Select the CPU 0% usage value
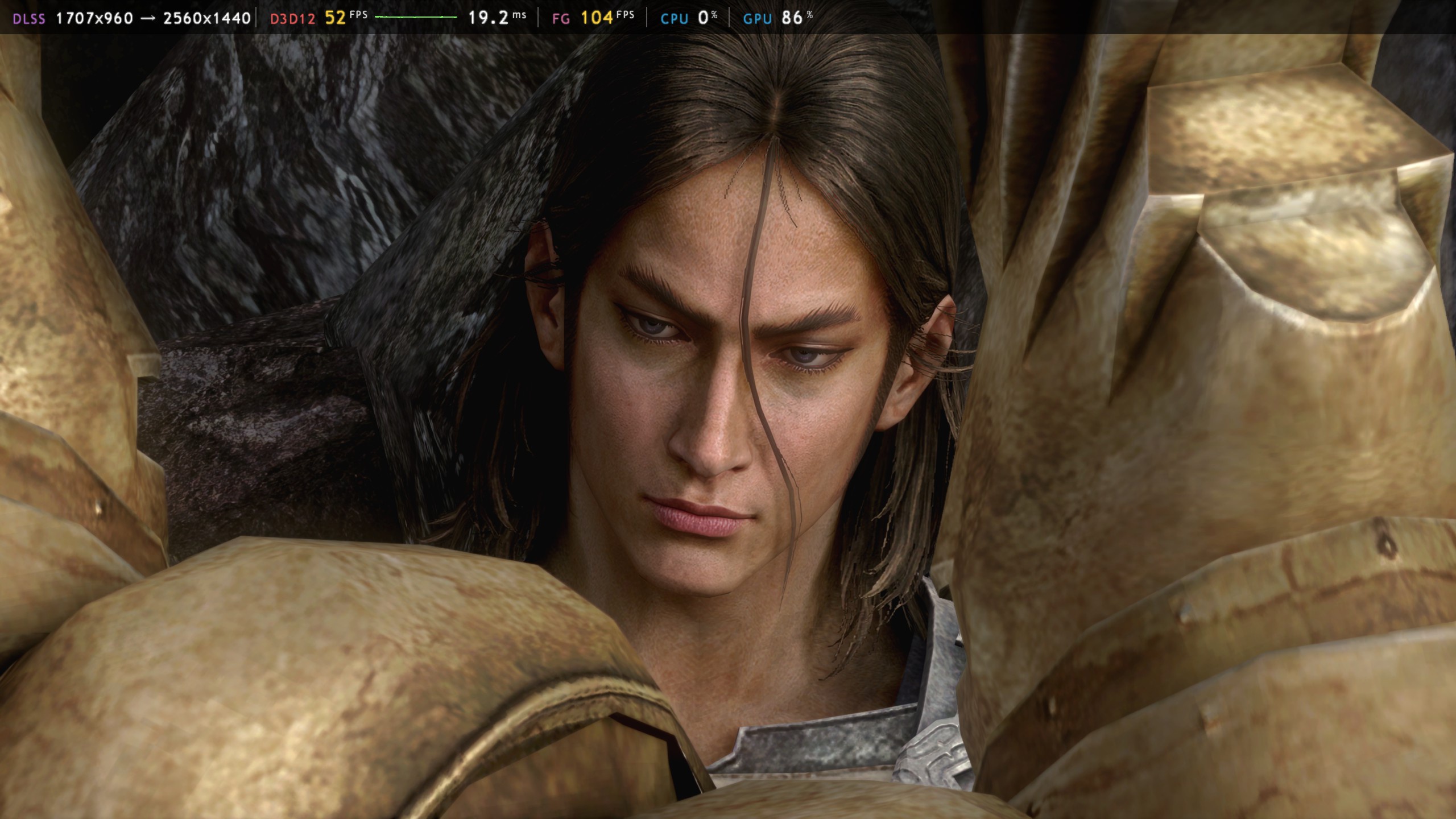This screenshot has width=1456, height=819. point(708,18)
